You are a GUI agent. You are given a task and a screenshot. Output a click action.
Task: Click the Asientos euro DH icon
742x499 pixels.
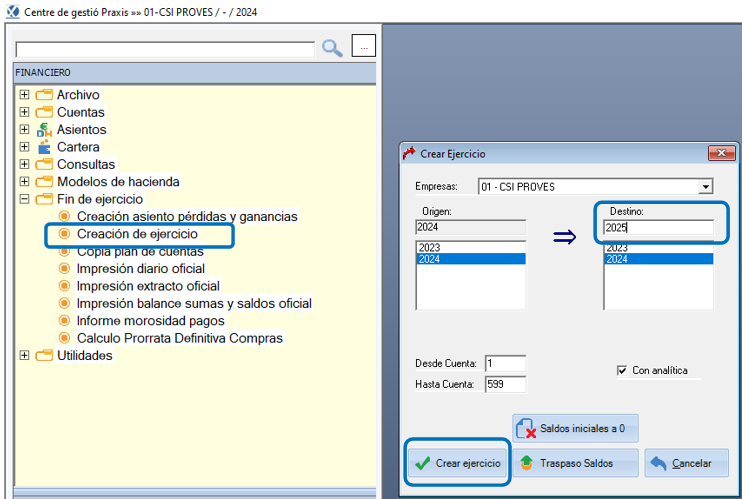[44, 130]
